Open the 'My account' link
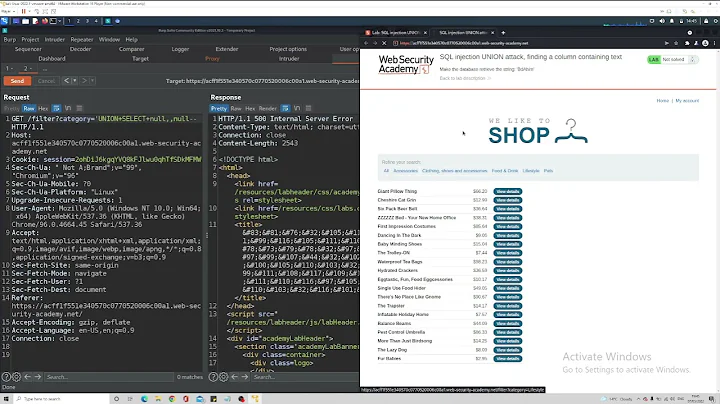The width and height of the screenshot is (720, 404). click(687, 101)
